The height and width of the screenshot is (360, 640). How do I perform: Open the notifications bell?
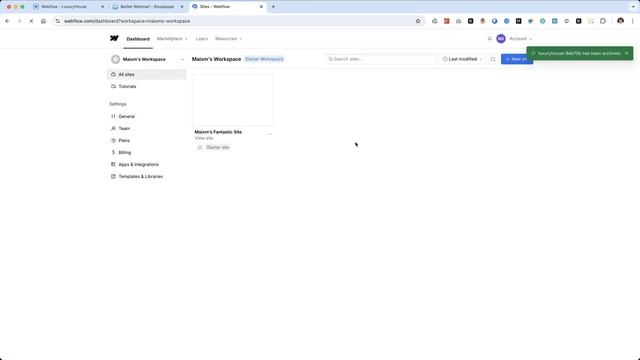tap(489, 39)
